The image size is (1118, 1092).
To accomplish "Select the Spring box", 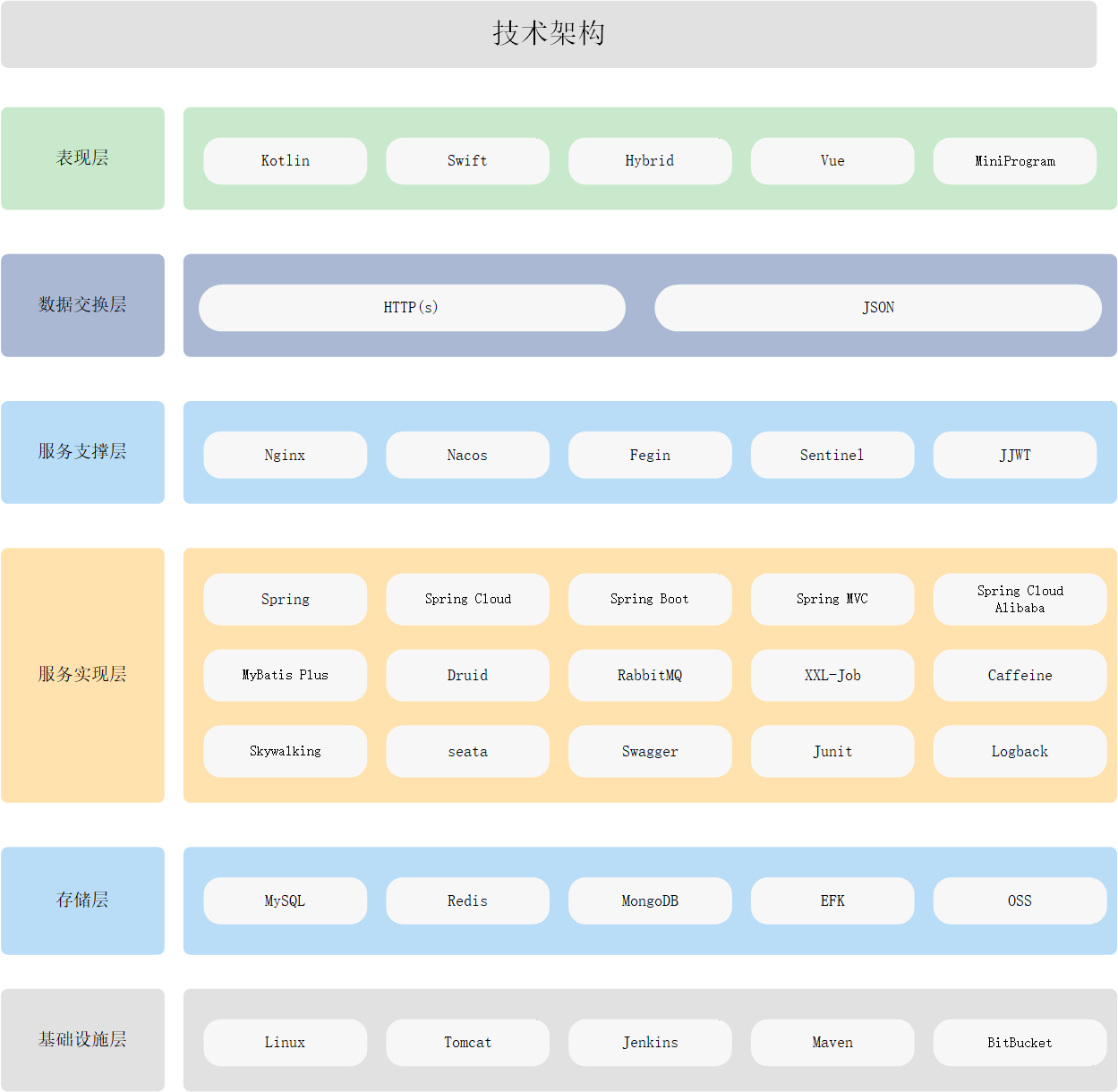I will (x=286, y=600).
